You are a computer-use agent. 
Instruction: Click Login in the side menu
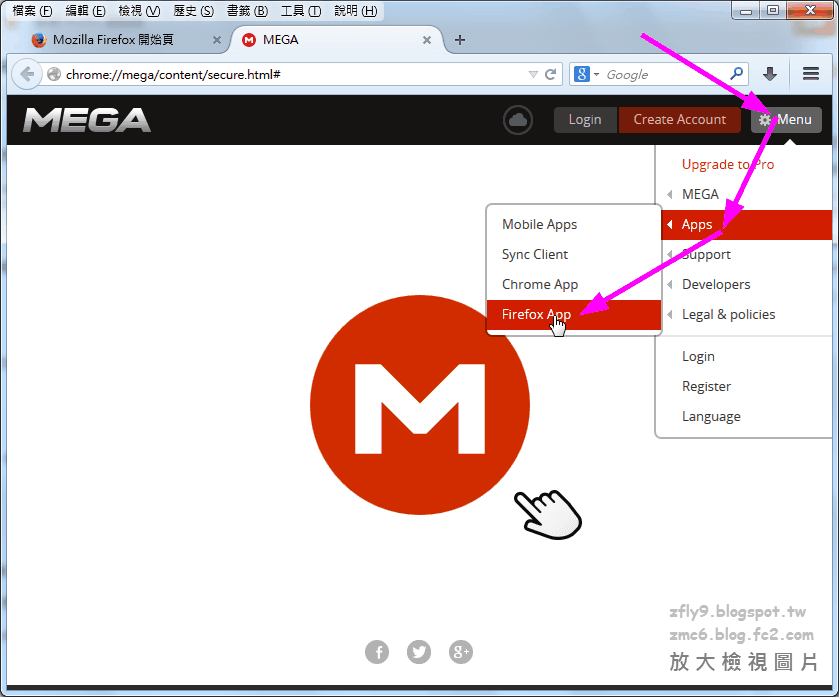[x=698, y=357]
